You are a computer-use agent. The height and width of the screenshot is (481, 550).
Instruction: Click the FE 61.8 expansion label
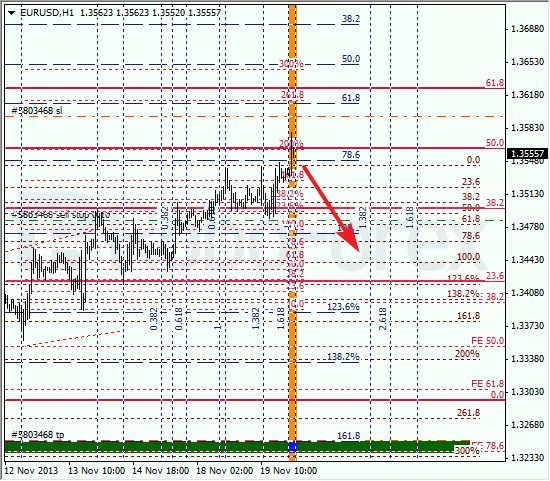[x=487, y=383]
